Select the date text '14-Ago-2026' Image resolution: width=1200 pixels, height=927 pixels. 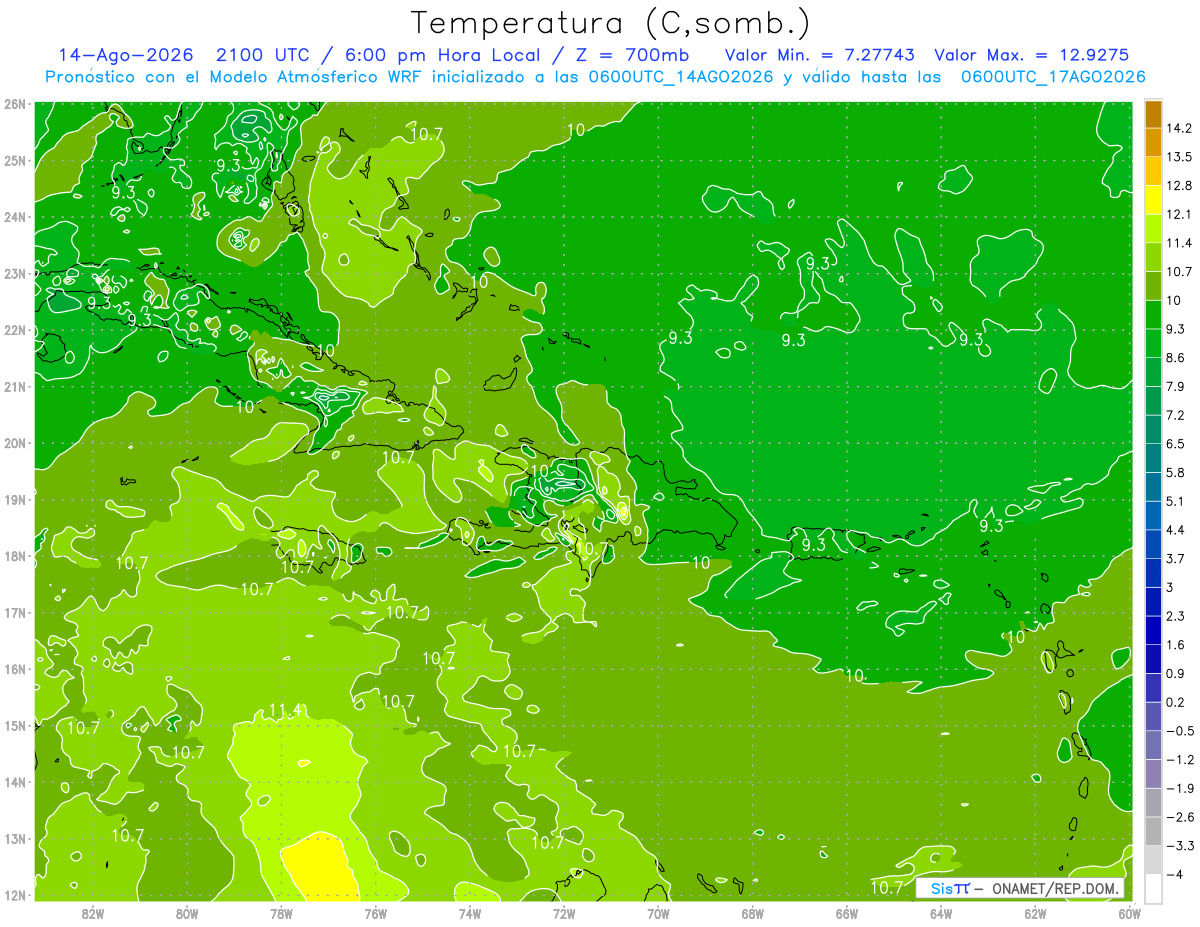127,55
